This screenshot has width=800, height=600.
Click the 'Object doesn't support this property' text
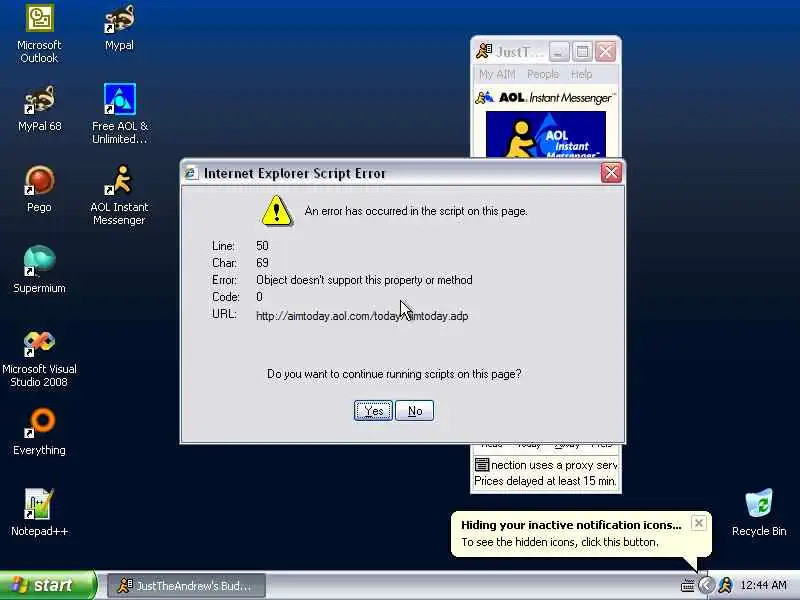click(x=364, y=280)
